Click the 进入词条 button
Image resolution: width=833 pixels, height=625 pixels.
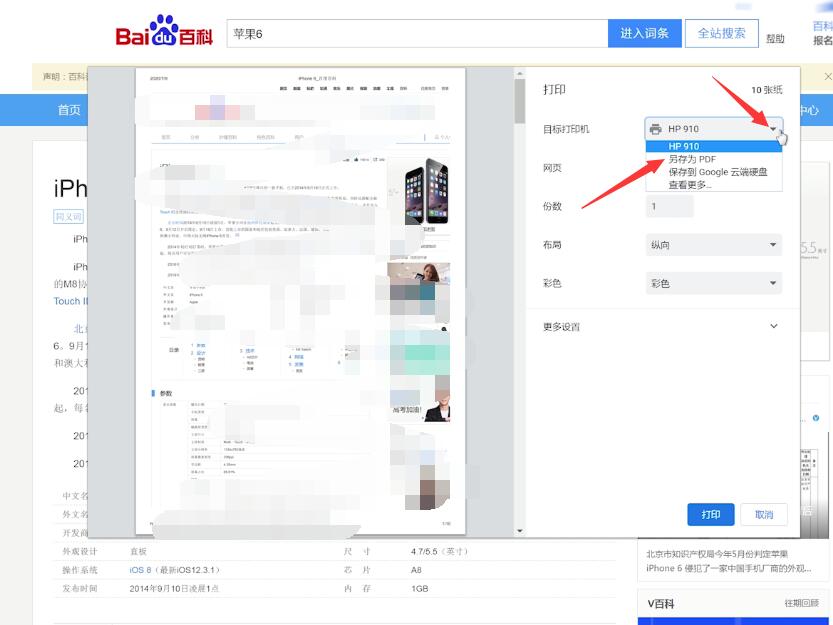coord(644,33)
